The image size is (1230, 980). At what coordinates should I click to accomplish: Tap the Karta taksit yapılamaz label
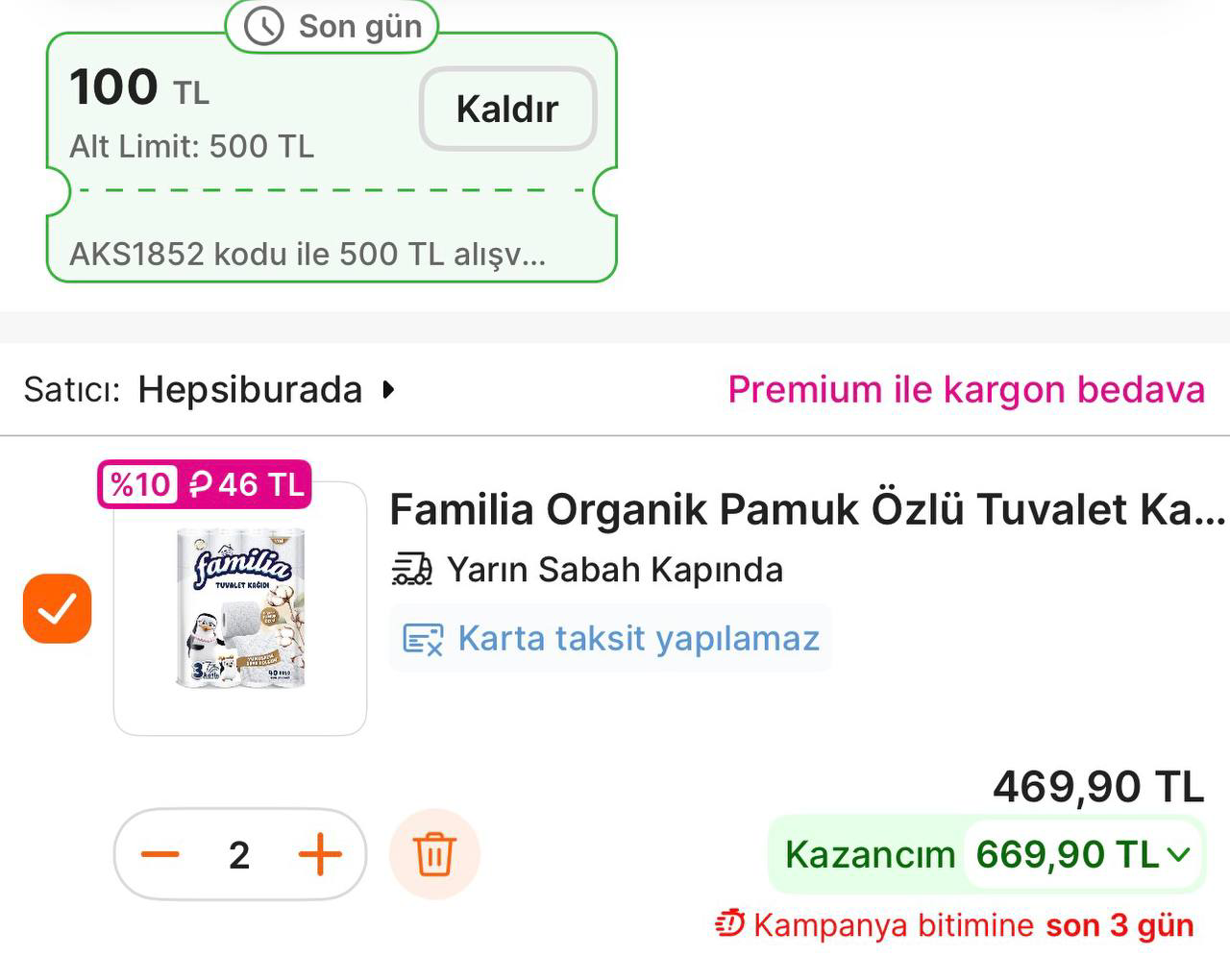(638, 639)
